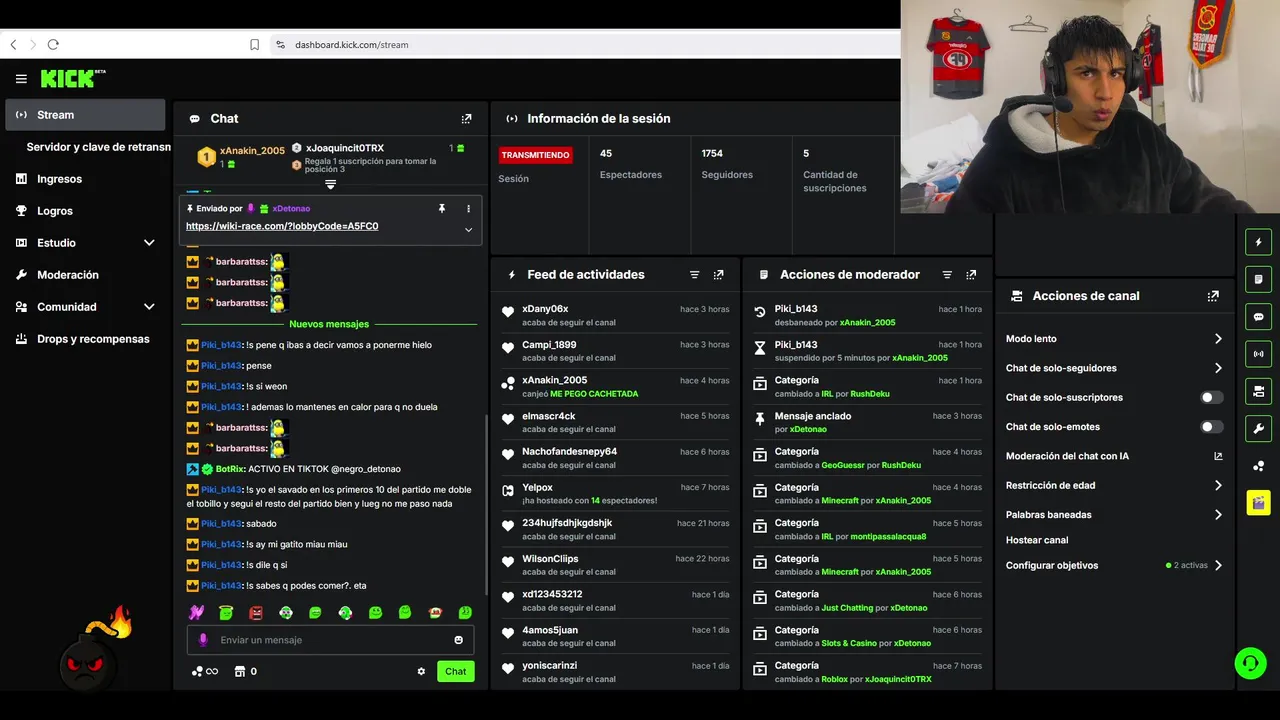
Task: Click into the Enviar un mensaje field
Action: pos(330,640)
